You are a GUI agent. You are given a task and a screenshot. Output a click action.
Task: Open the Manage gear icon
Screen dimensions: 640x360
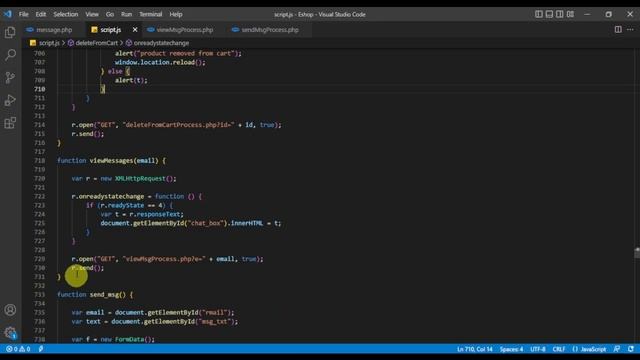pyautogui.click(x=10, y=333)
